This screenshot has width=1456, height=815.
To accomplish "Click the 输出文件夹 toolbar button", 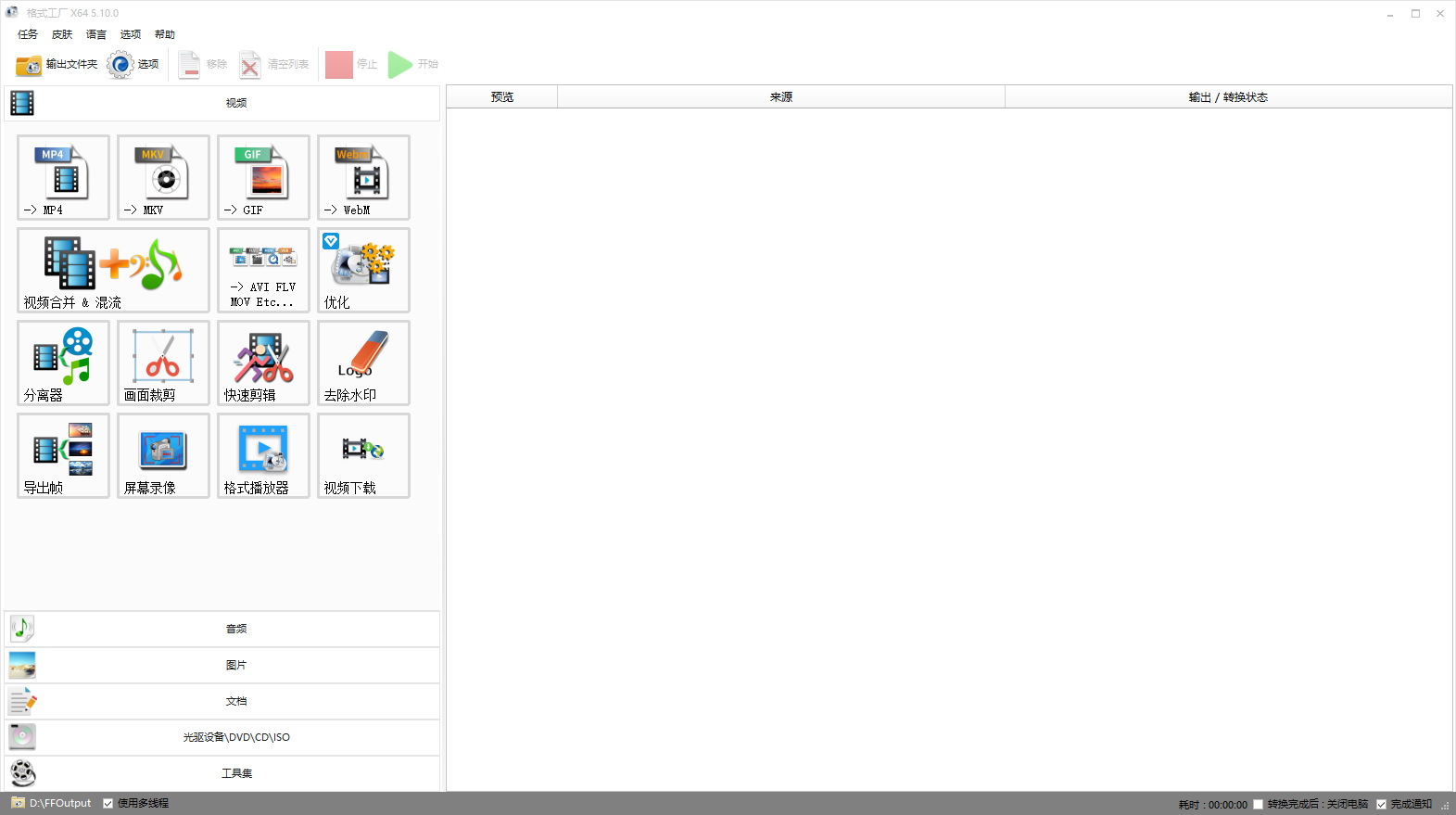I will click(x=57, y=64).
